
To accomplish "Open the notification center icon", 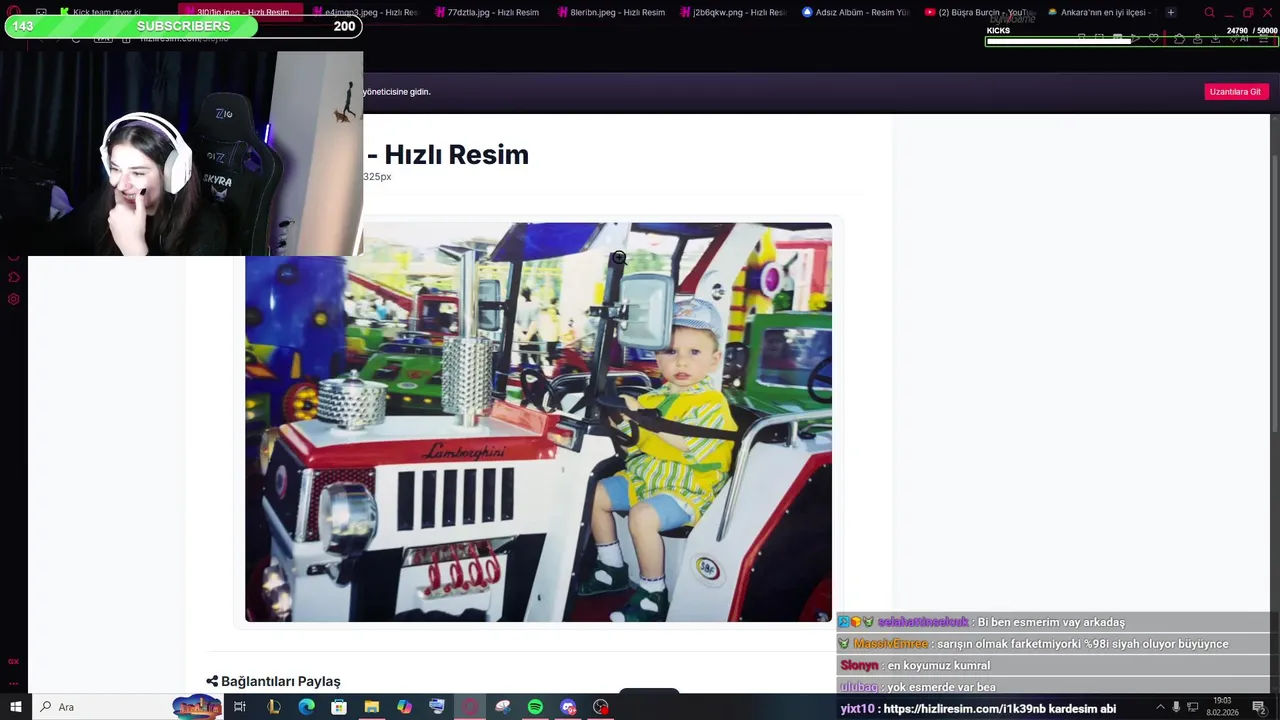I will (1259, 707).
